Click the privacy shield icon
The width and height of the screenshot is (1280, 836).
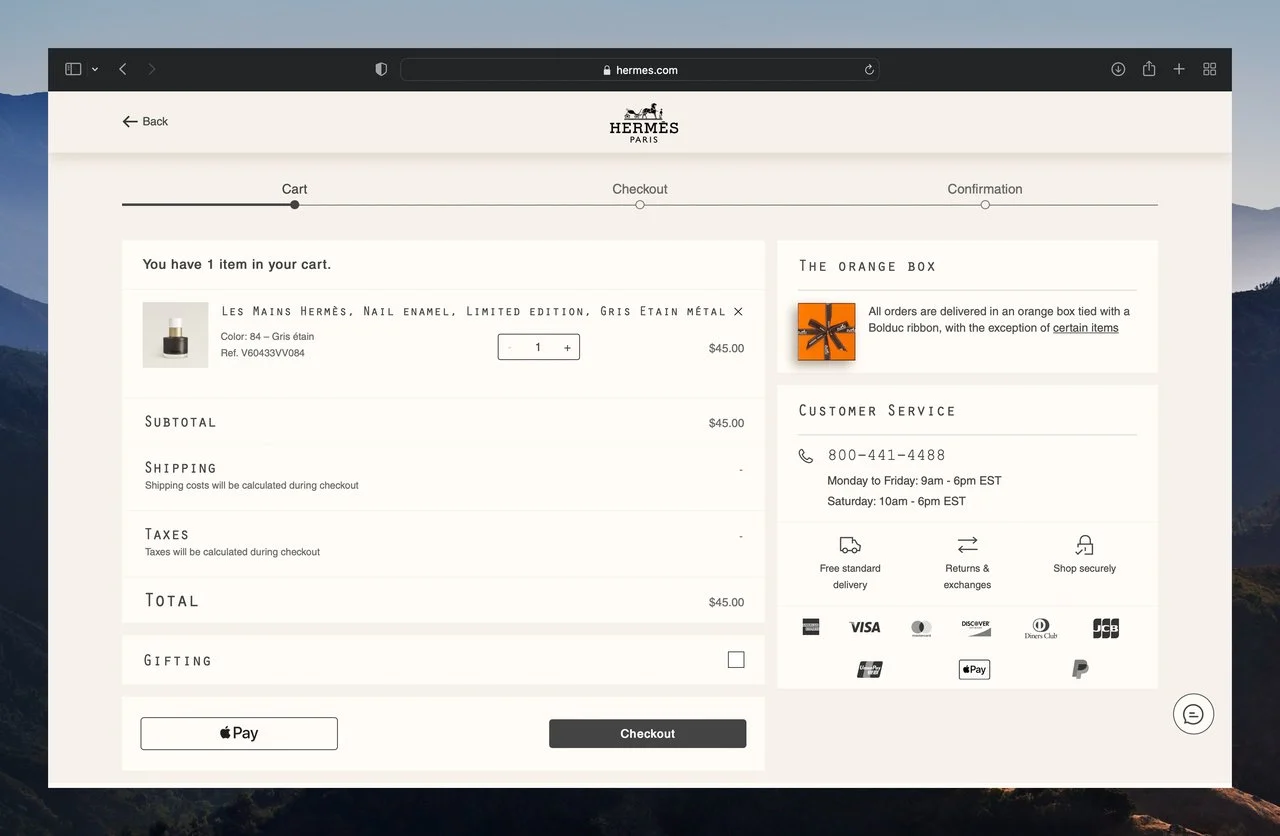[381, 70]
